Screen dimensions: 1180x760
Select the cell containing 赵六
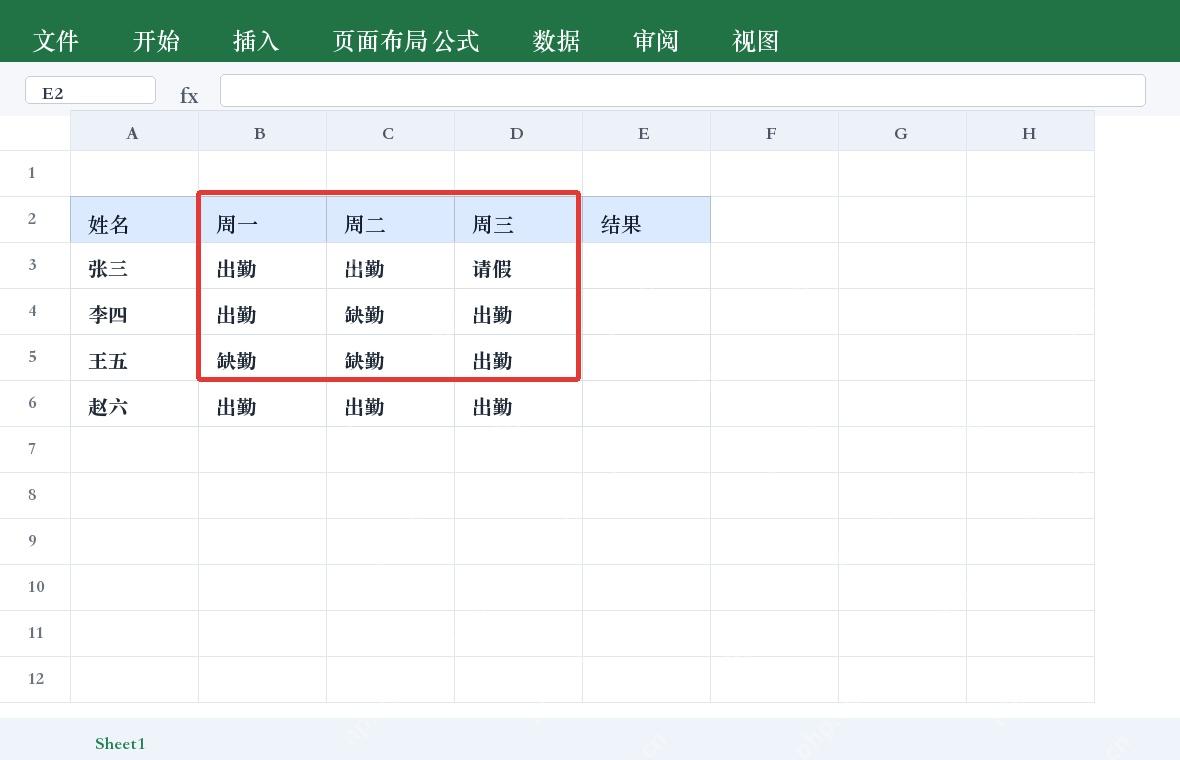pyautogui.click(x=135, y=403)
